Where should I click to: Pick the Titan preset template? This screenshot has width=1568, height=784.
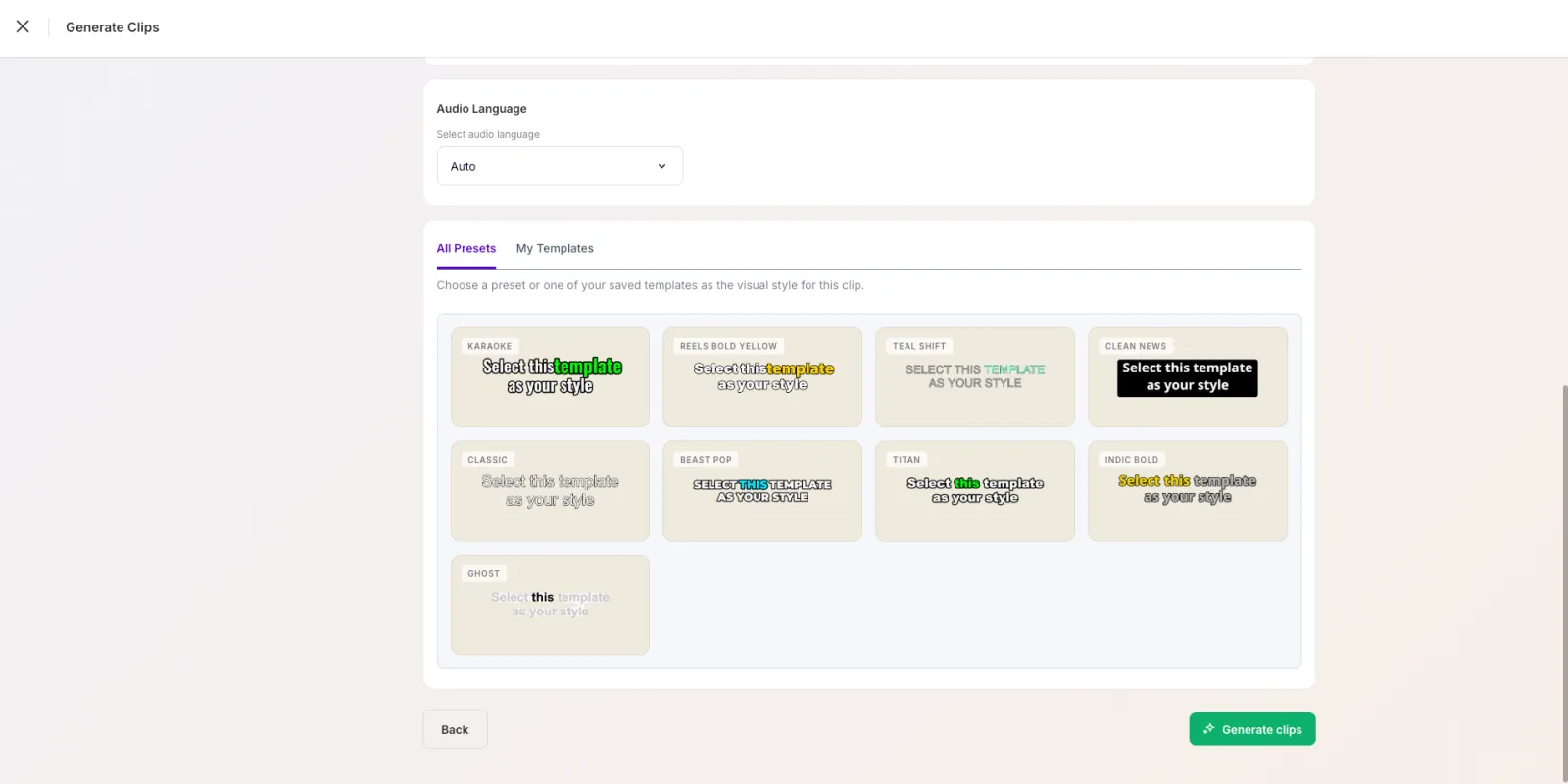click(975, 491)
